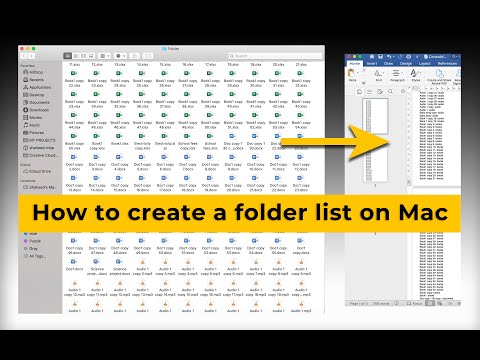Open Documents in the Finder sidebar
The width and height of the screenshot is (480, 360).
pyautogui.click(x=36, y=102)
